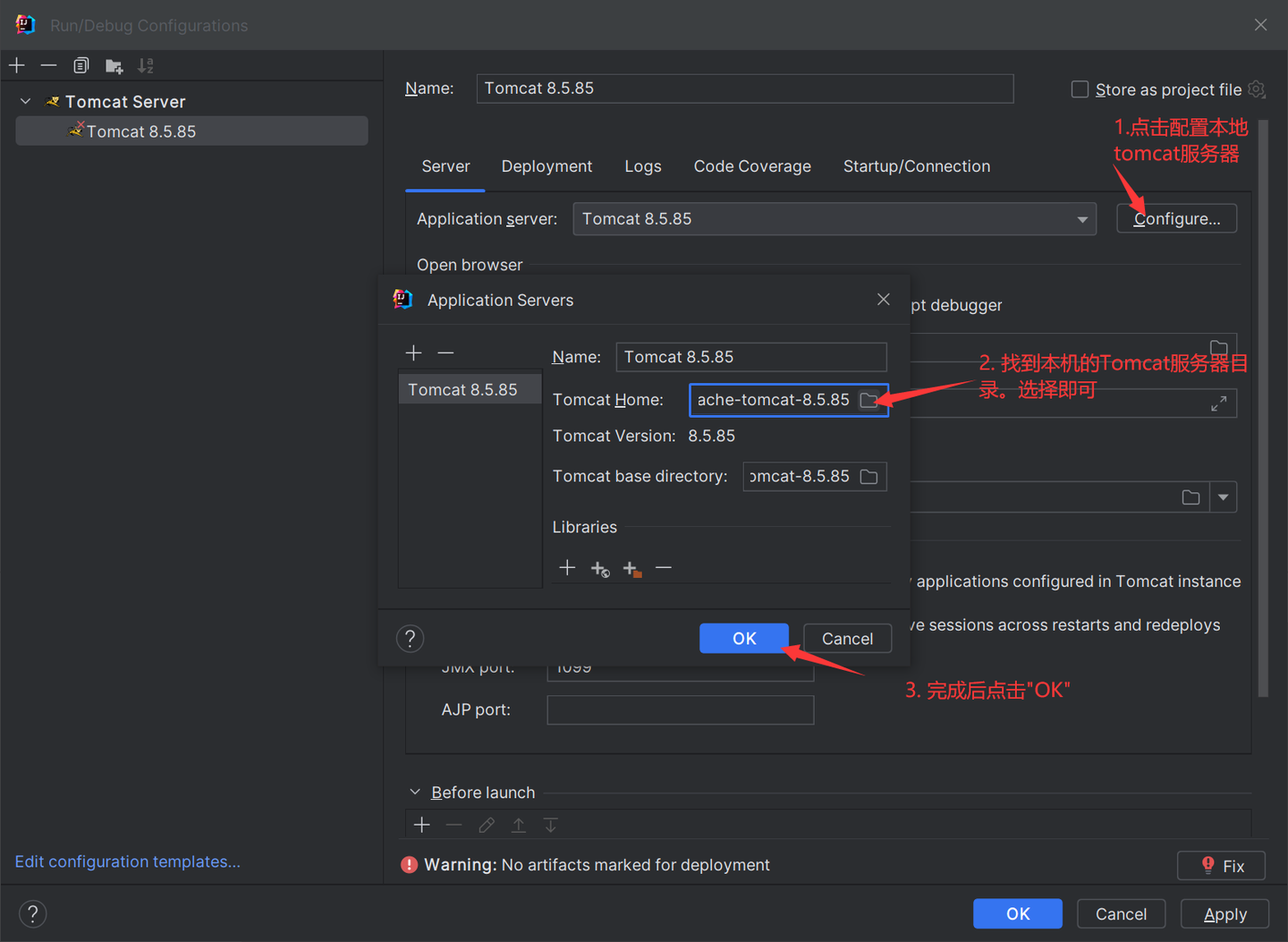
Task: Copy the selected run configuration
Action: point(81,65)
